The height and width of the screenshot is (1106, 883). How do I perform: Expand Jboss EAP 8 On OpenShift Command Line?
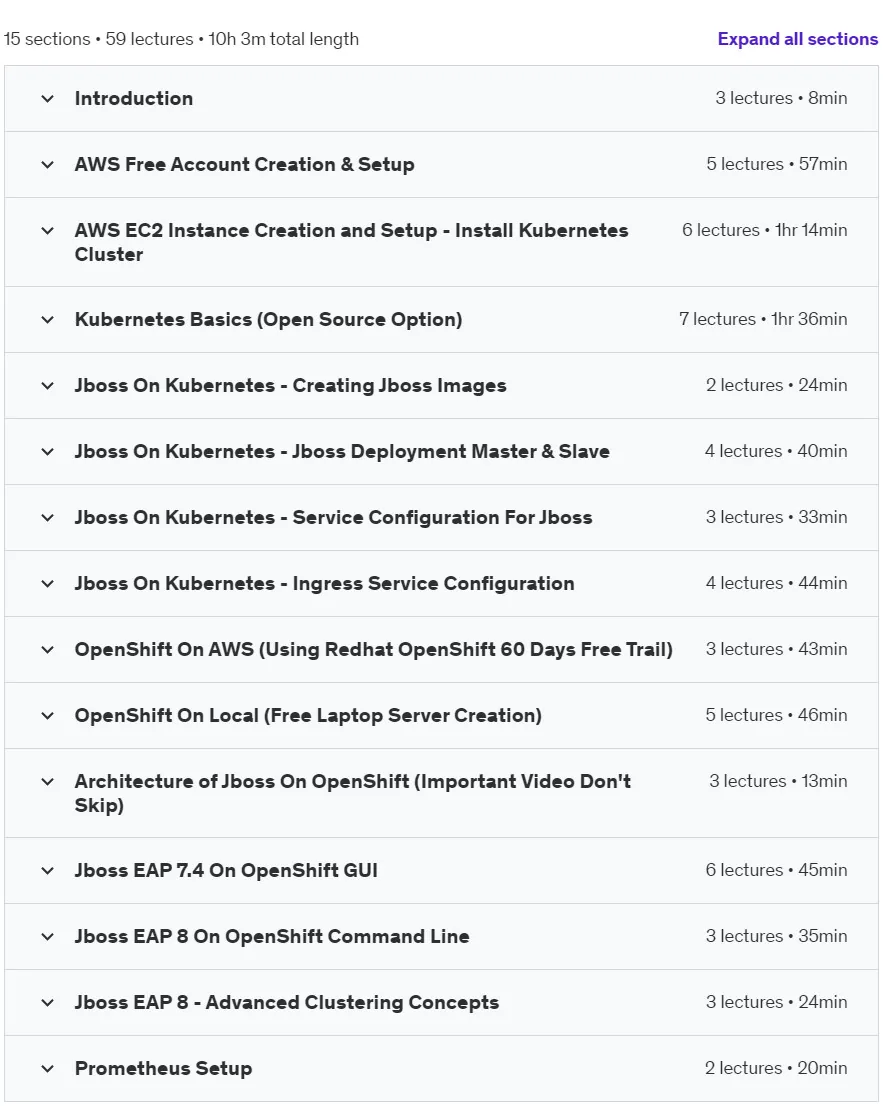pyautogui.click(x=442, y=937)
